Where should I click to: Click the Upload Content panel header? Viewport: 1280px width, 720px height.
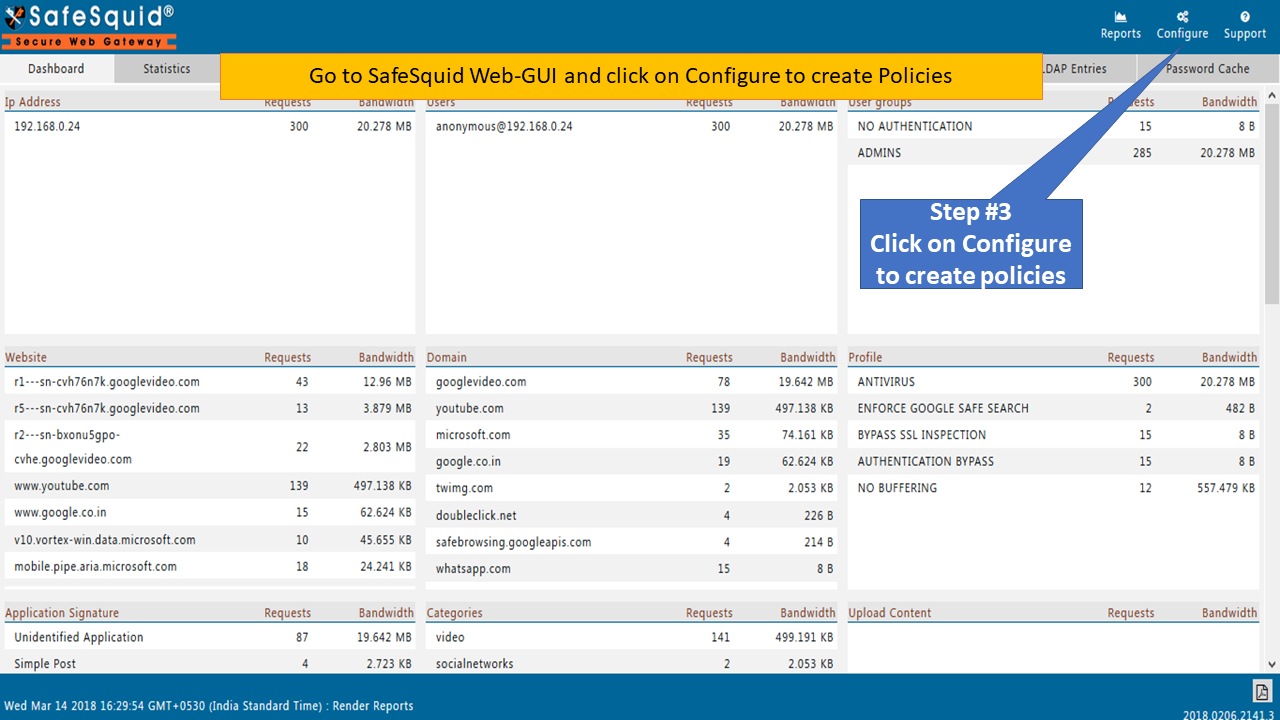890,613
